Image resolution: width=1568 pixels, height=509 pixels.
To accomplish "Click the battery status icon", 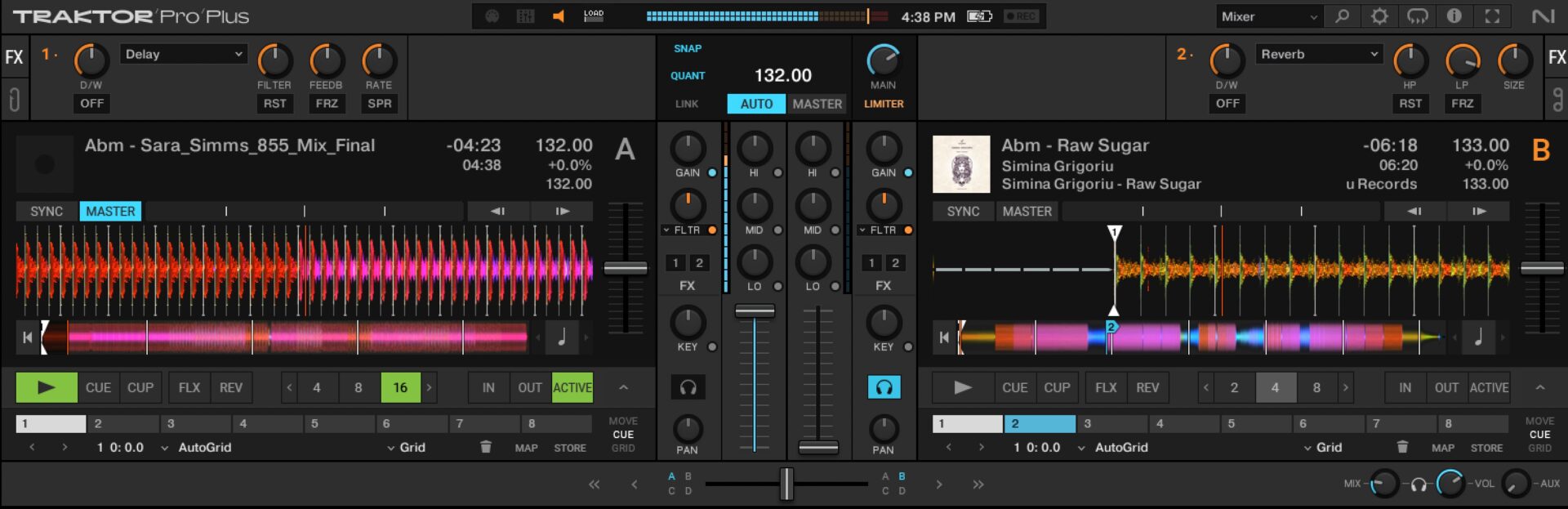I will [979, 16].
